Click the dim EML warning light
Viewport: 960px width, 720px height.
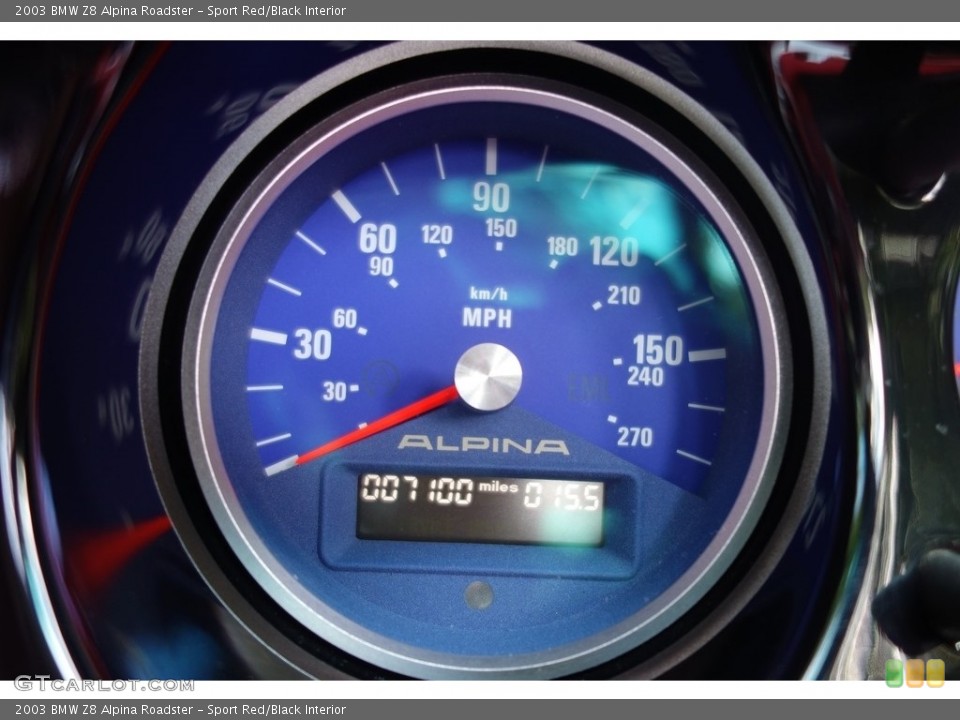(x=588, y=388)
